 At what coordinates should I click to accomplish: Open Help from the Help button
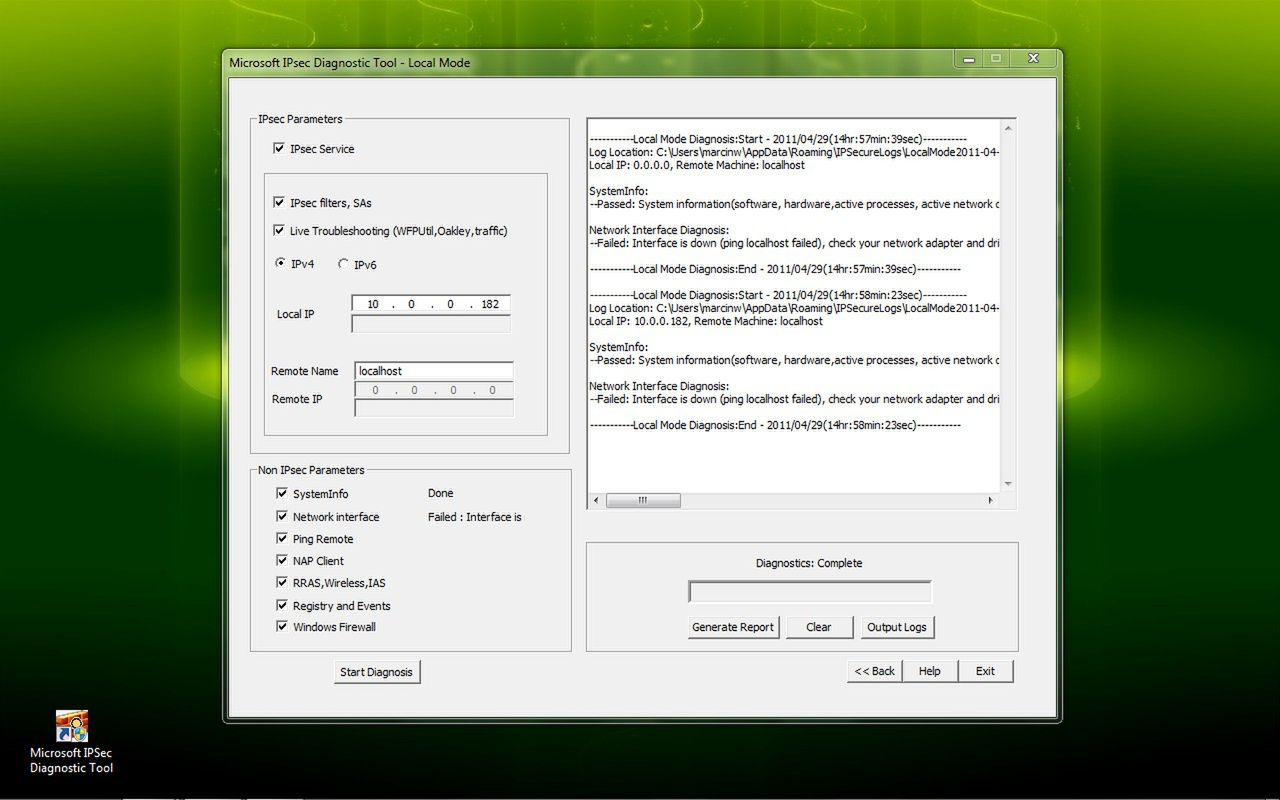click(x=929, y=671)
